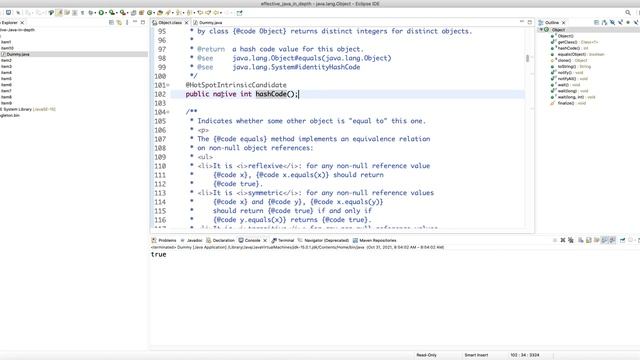Select item2 in the Package Explorer
The image size is (640, 360).
click(6, 60)
